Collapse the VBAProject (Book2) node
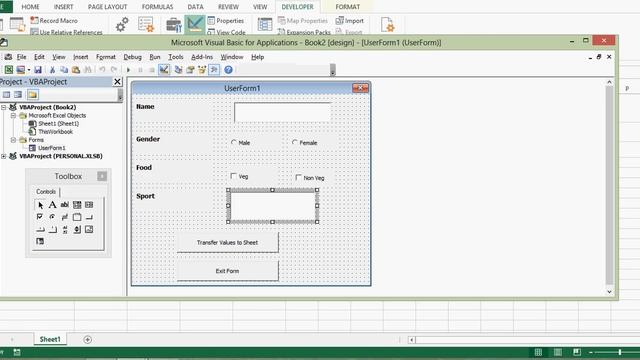 coord(4,107)
